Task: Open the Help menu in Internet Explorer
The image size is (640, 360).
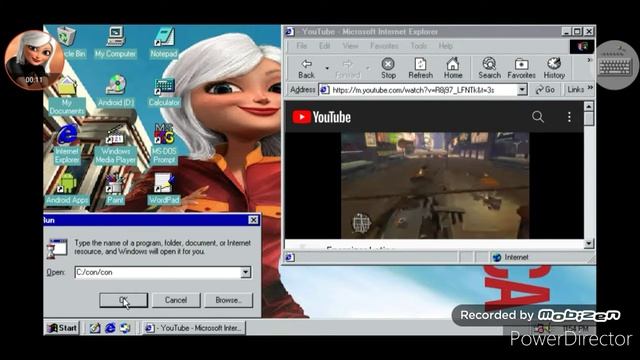Action: (x=445, y=46)
